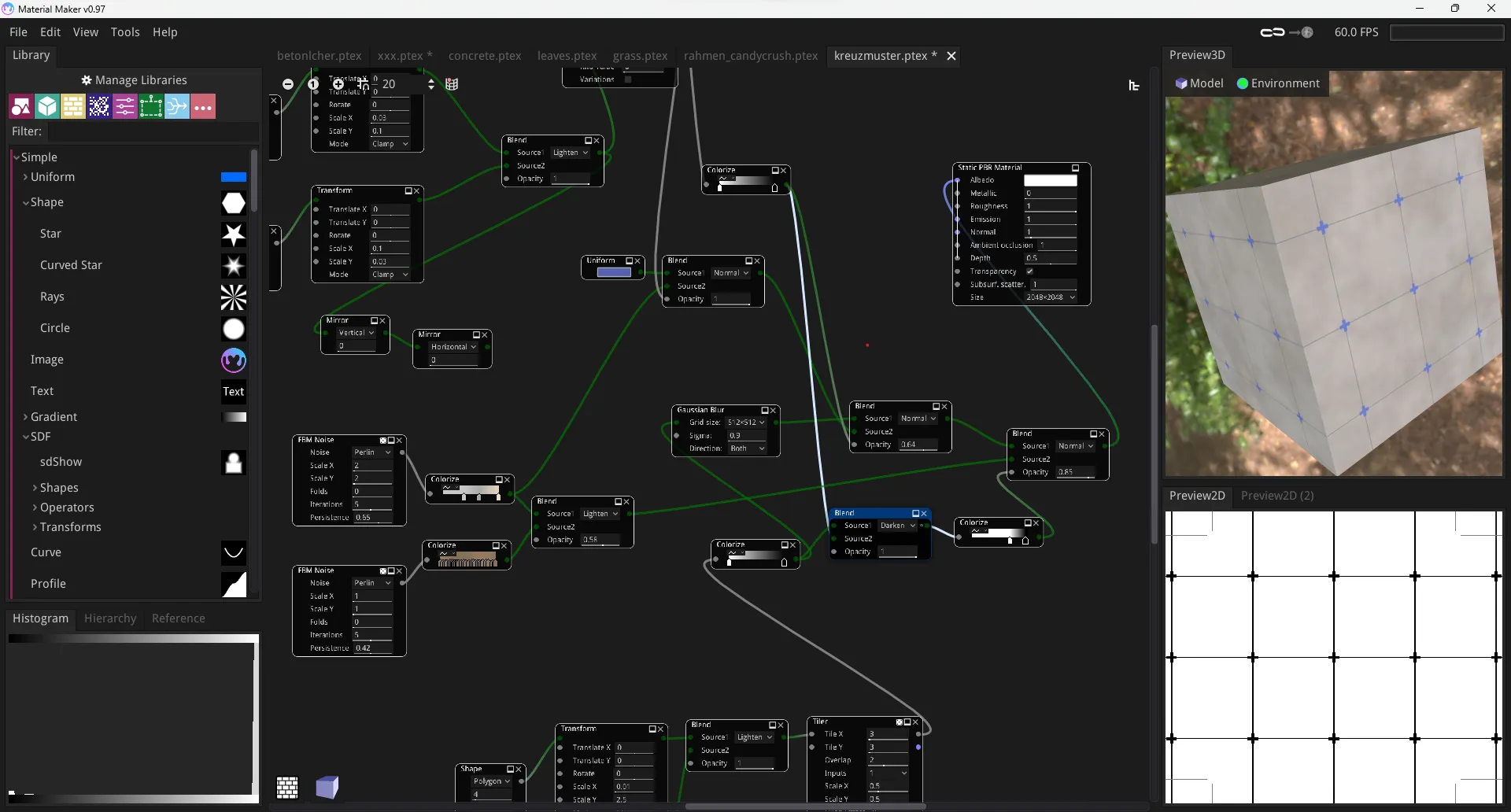Open the Darken blend mode dropdown
1511x812 pixels.
click(897, 526)
